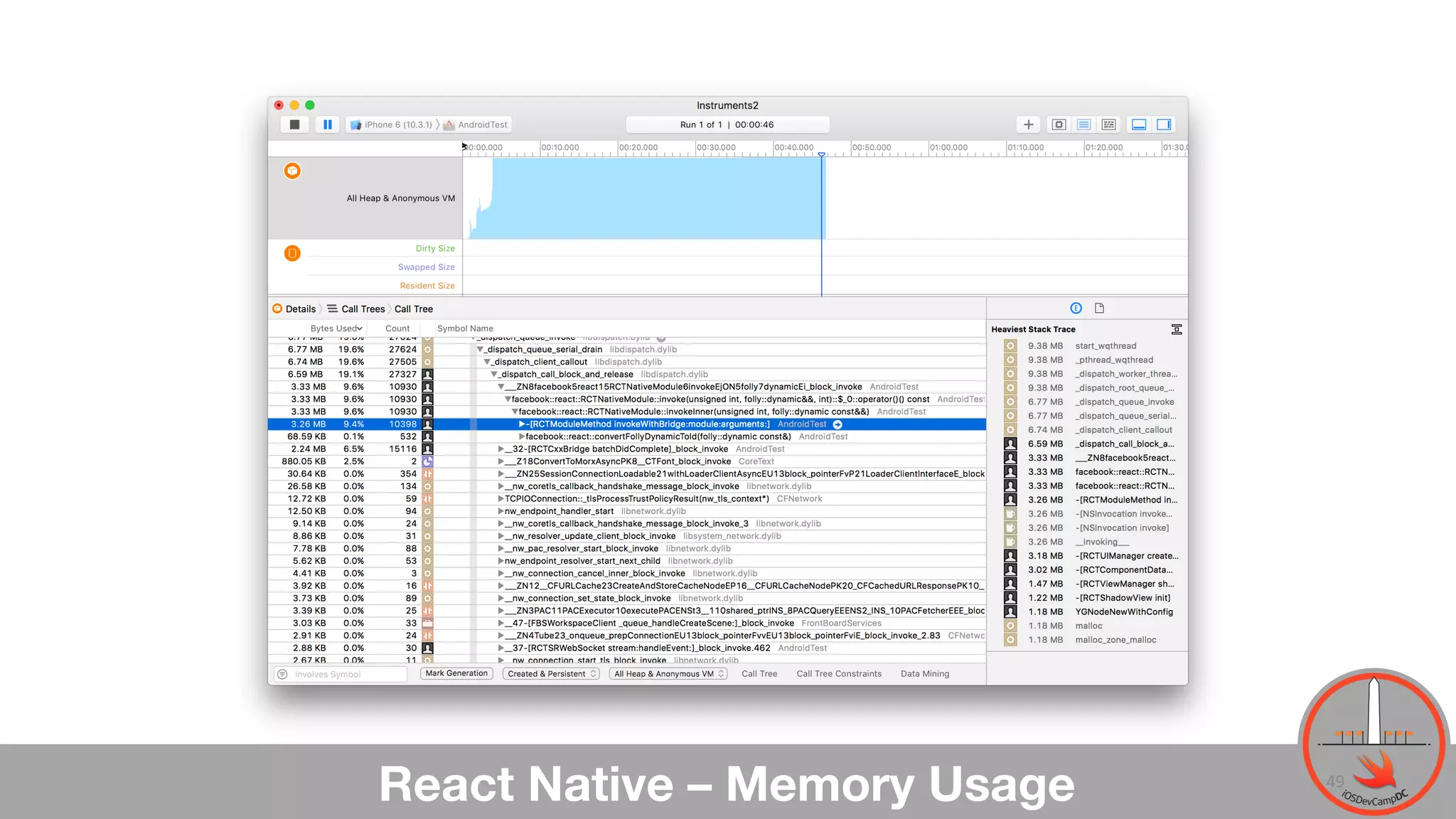
Task: Select the VM Tracker instrument icon
Action: (x=292, y=253)
